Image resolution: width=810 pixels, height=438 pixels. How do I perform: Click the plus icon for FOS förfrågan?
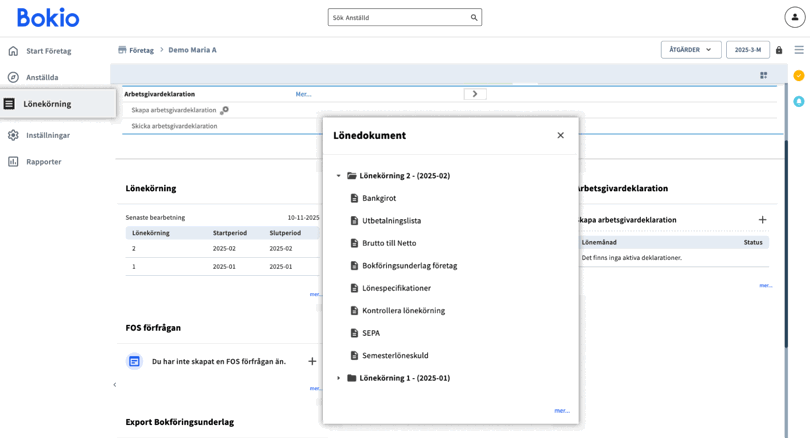coord(312,361)
